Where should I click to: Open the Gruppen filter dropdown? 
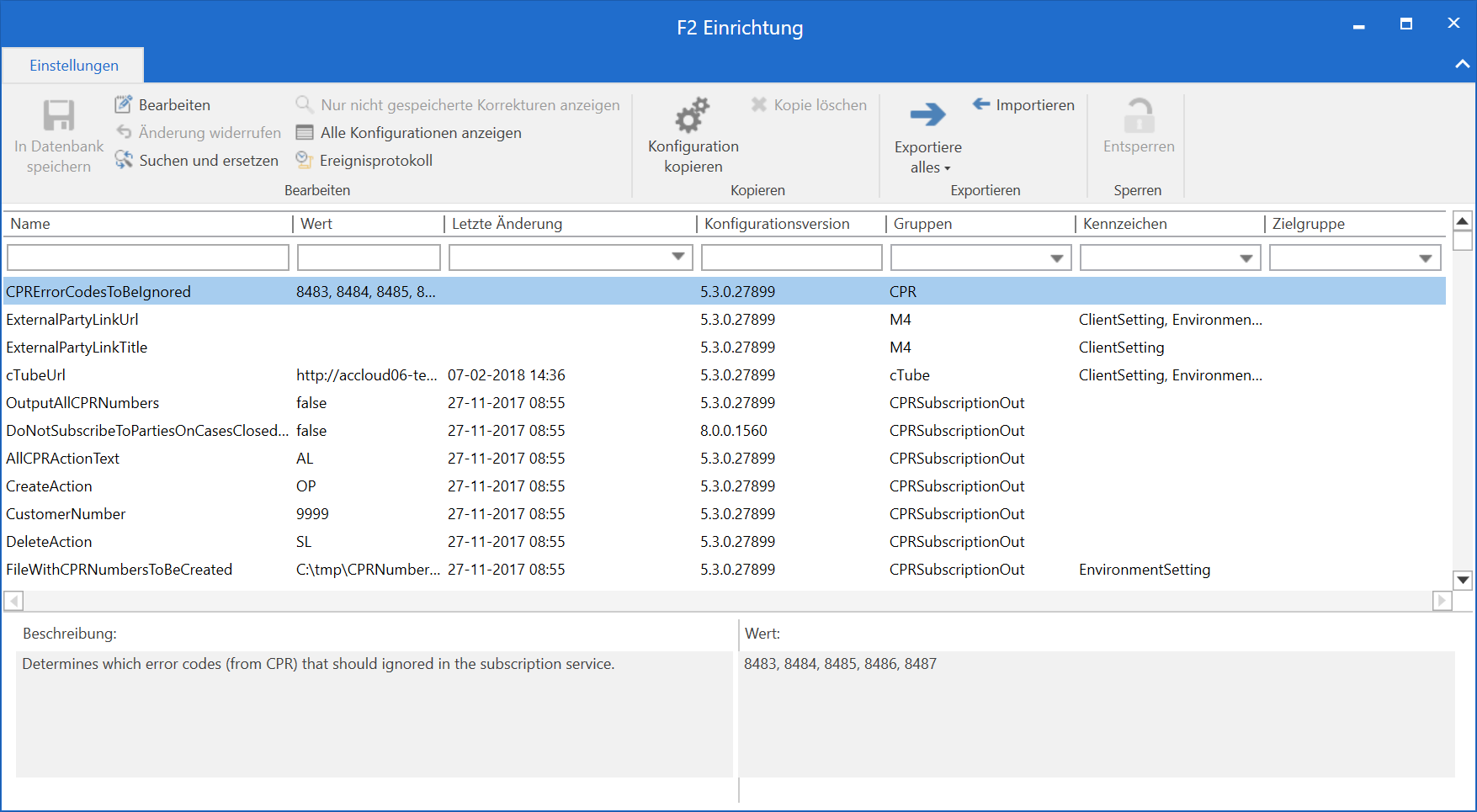1056,257
